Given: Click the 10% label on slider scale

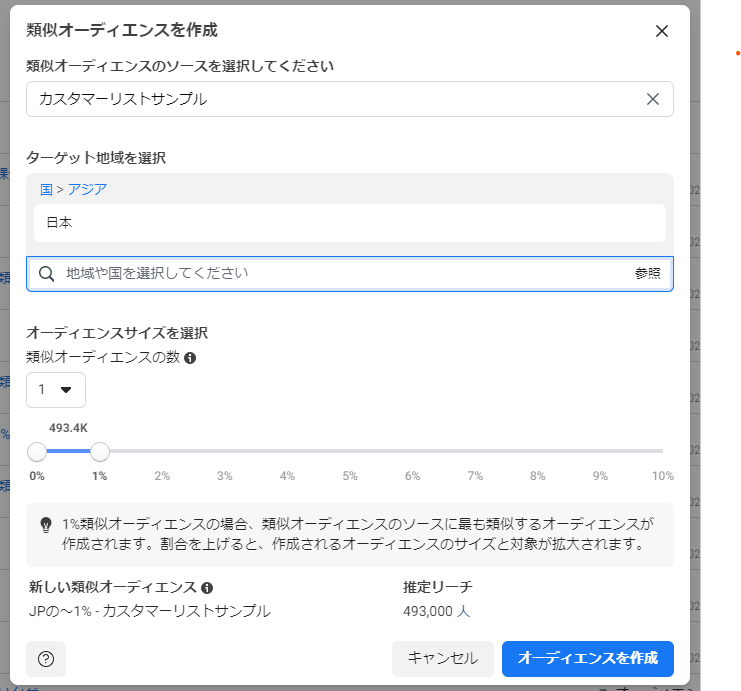Looking at the screenshot, I should tap(663, 476).
